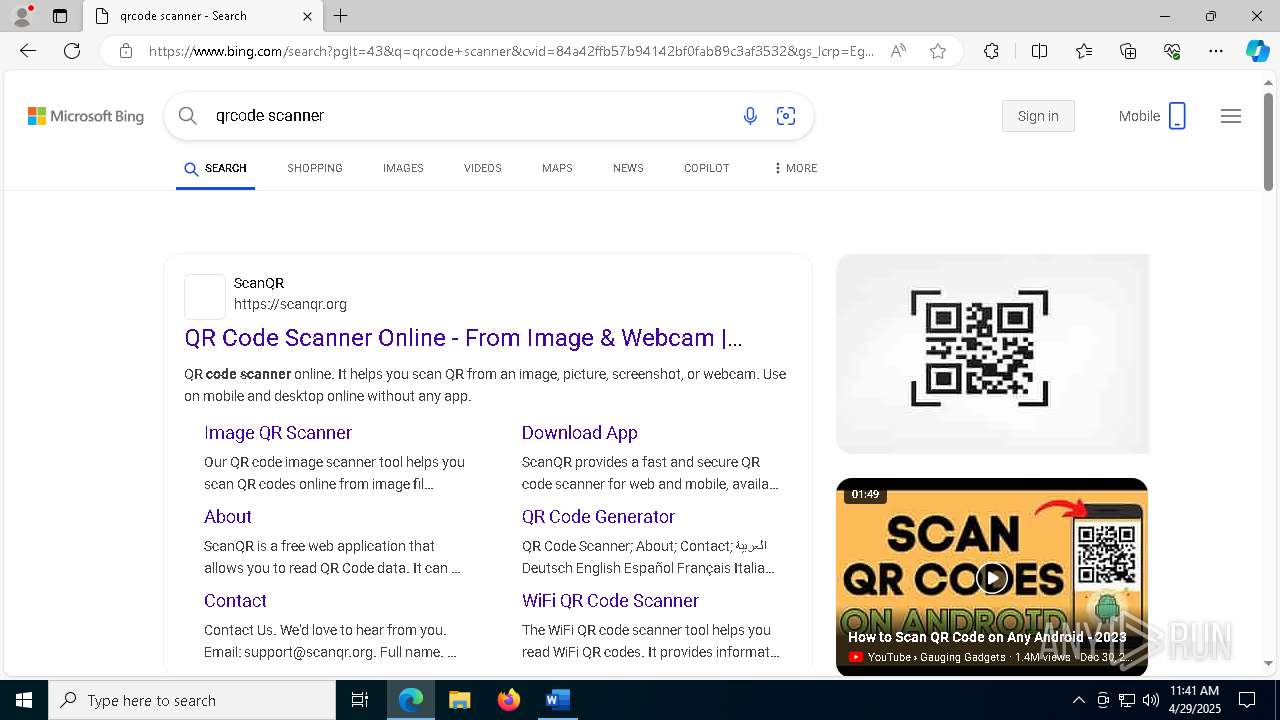Select the IMAGES tab
The width and height of the screenshot is (1280, 720).
pos(403,168)
